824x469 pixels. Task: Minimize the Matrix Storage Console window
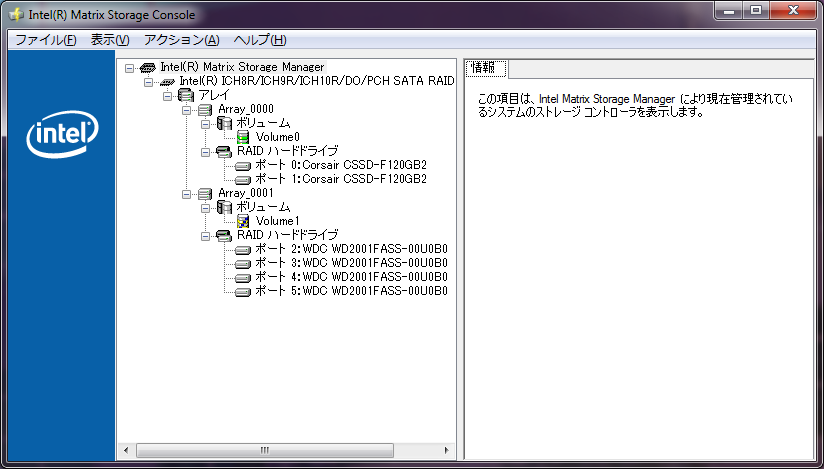tap(728, 11)
